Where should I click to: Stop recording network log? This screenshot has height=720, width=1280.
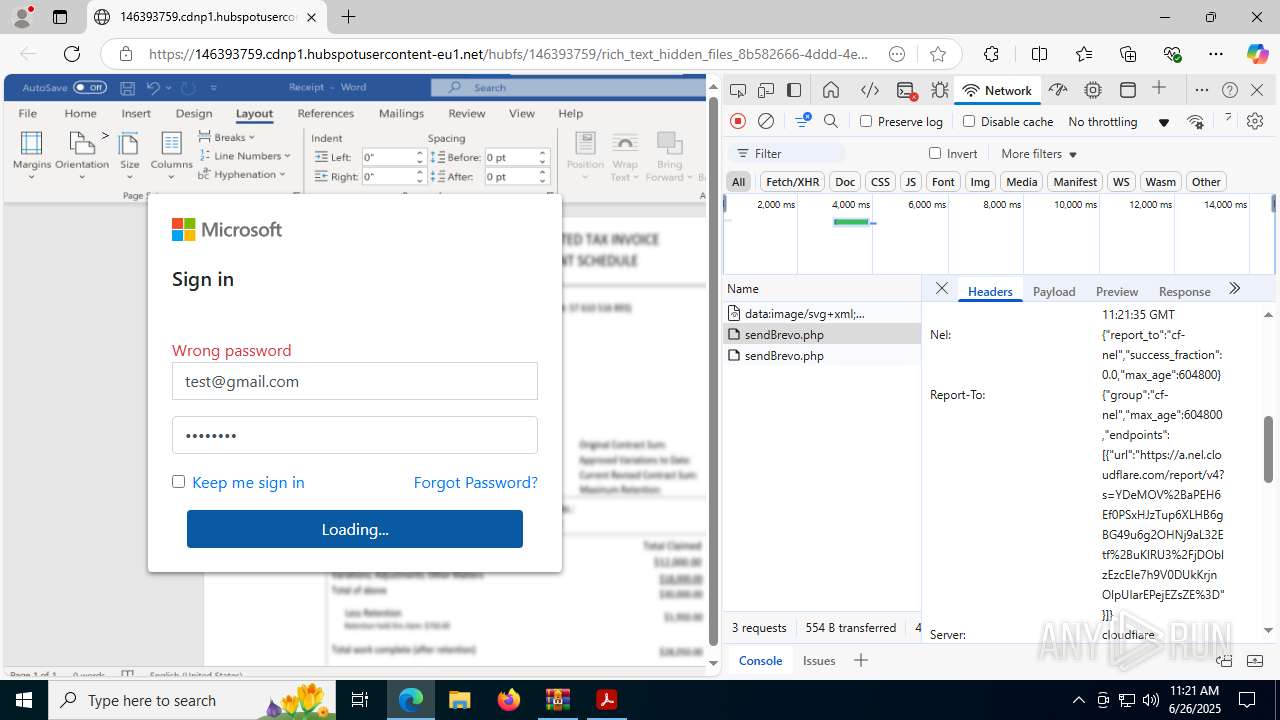point(738,121)
